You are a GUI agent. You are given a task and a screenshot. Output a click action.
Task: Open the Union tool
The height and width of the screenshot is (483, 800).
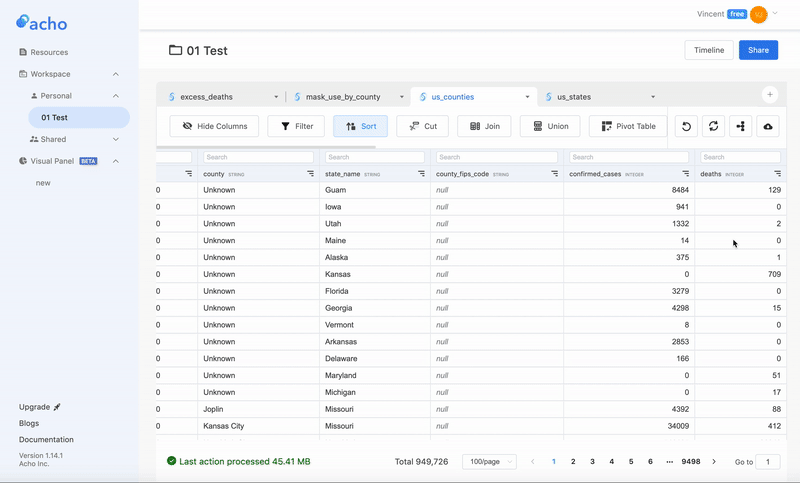[x=550, y=126]
